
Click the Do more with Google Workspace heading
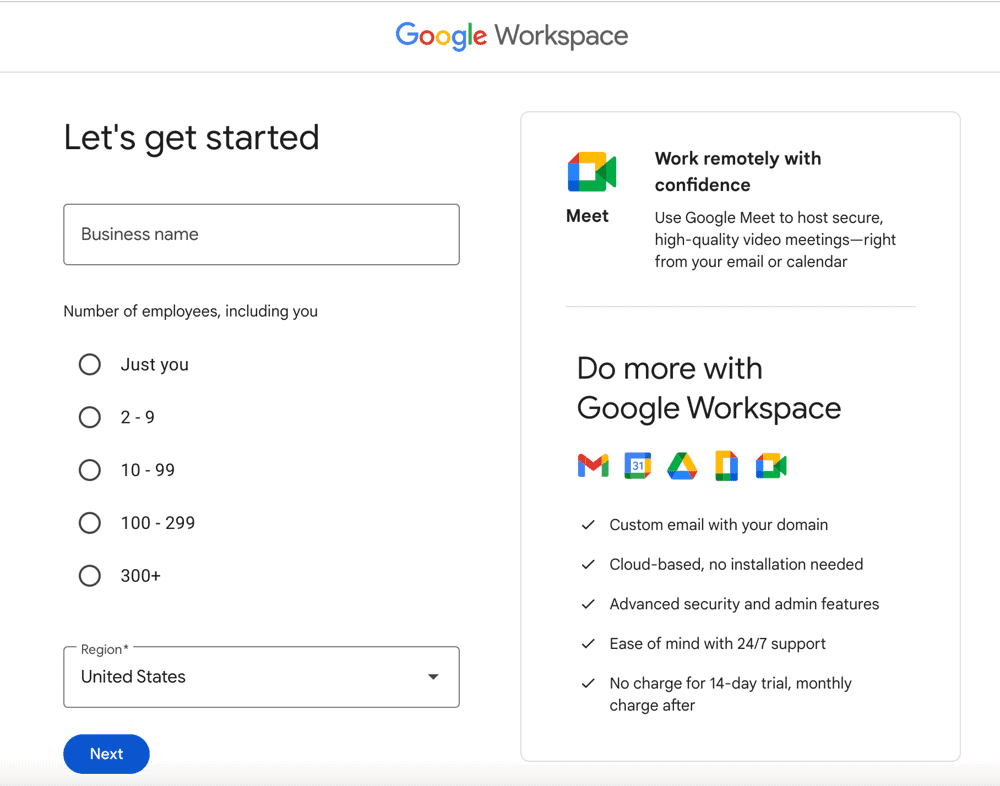(x=709, y=389)
